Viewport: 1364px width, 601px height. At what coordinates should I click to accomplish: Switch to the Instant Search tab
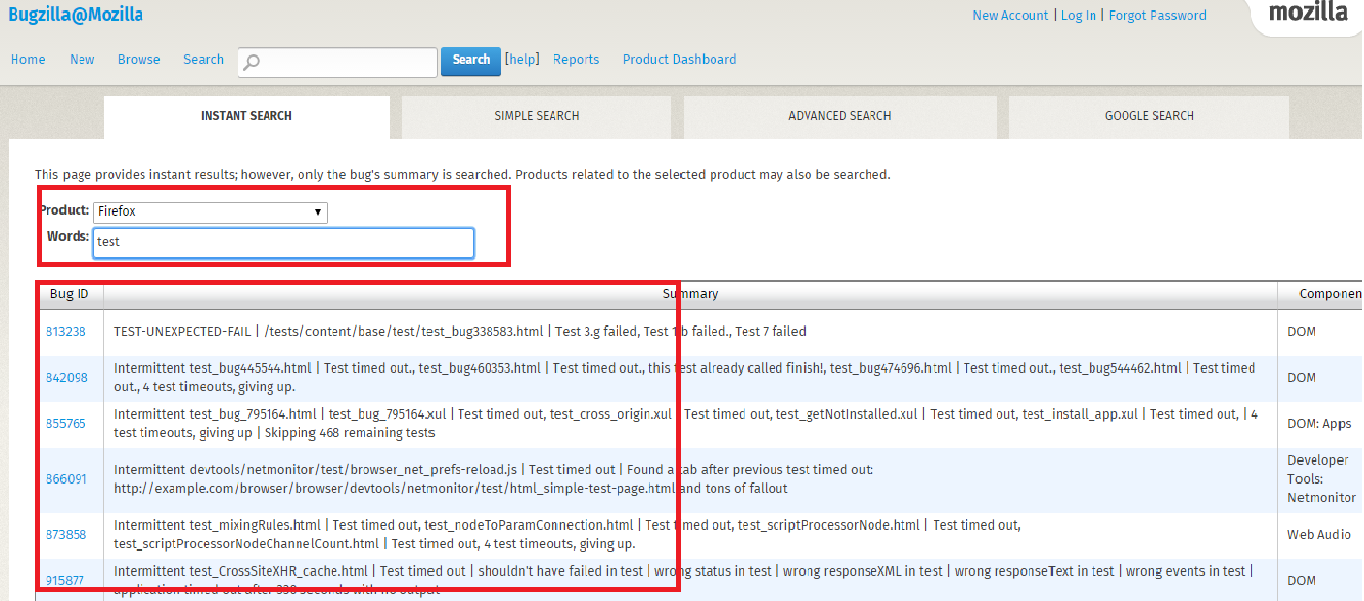click(247, 116)
